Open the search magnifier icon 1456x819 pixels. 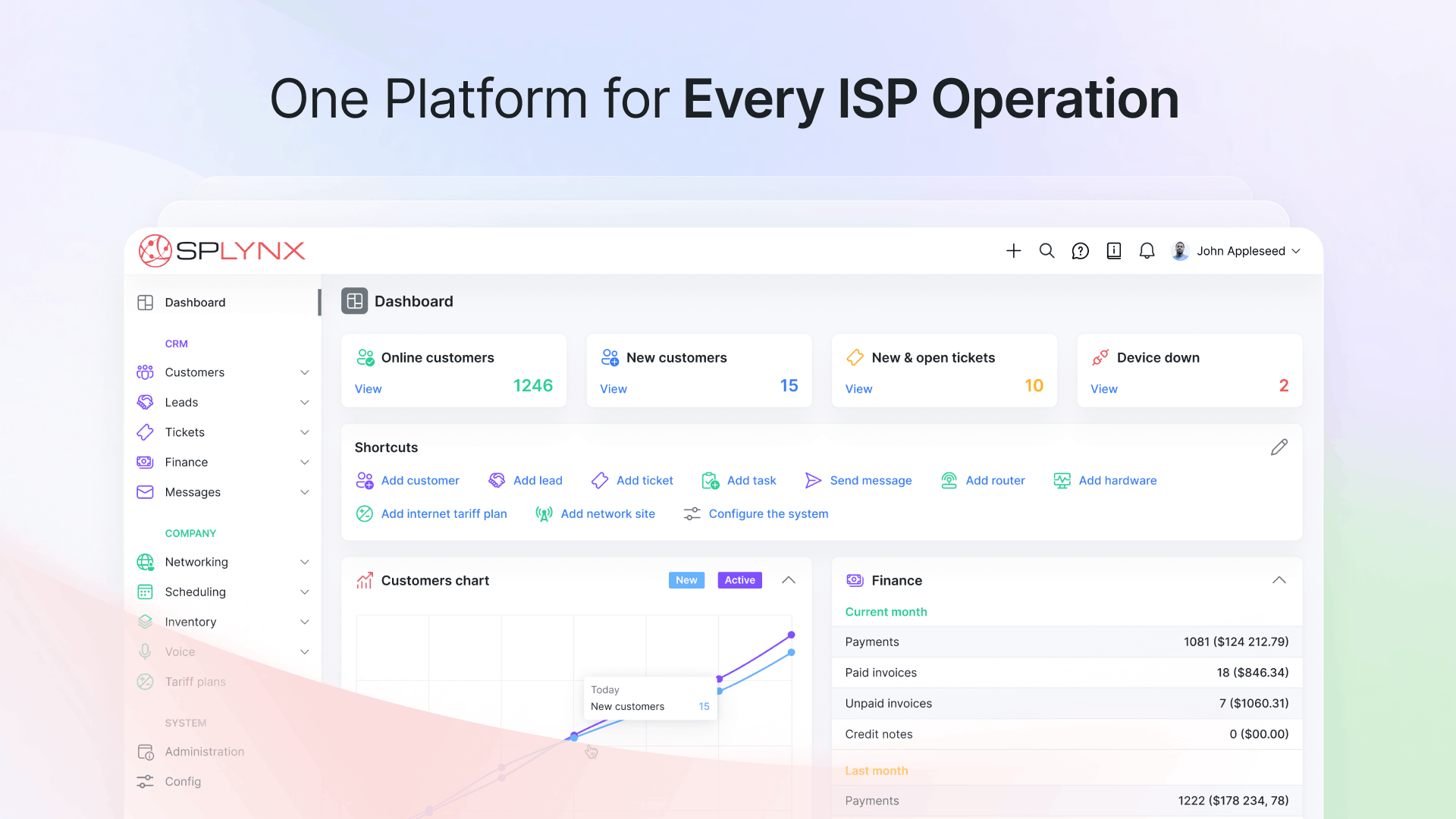pos(1046,251)
